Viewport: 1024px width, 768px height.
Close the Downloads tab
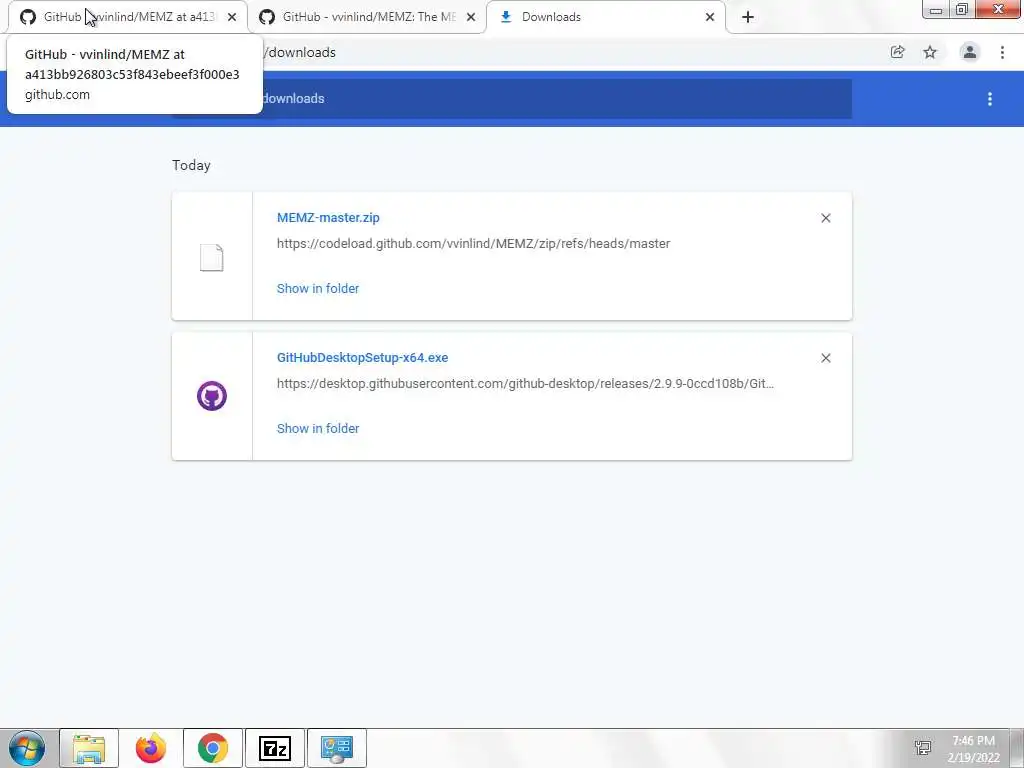click(x=710, y=17)
